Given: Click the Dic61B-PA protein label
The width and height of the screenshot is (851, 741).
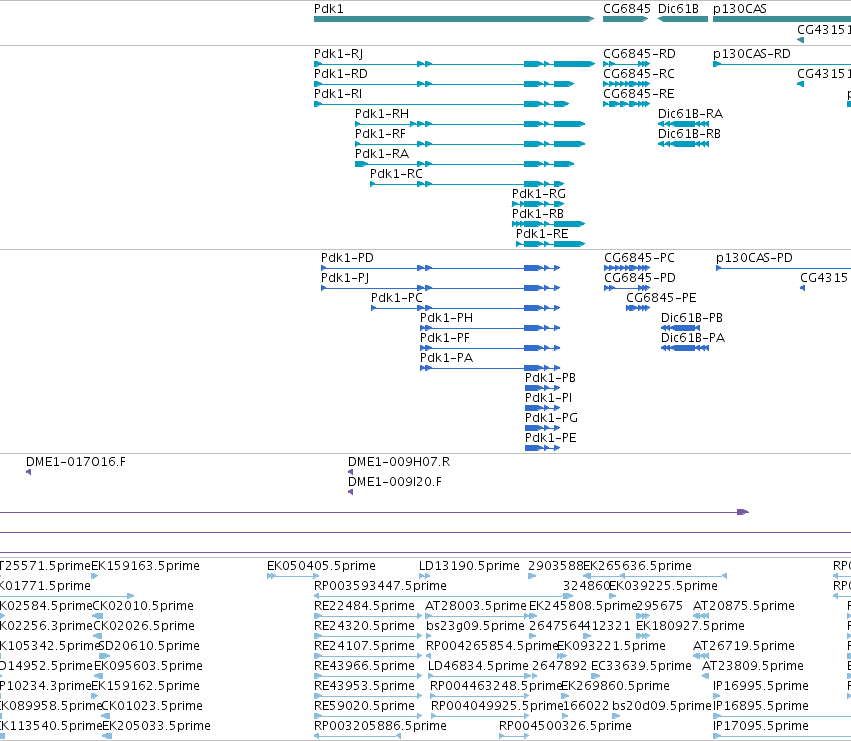Looking at the screenshot, I should click(x=693, y=338).
